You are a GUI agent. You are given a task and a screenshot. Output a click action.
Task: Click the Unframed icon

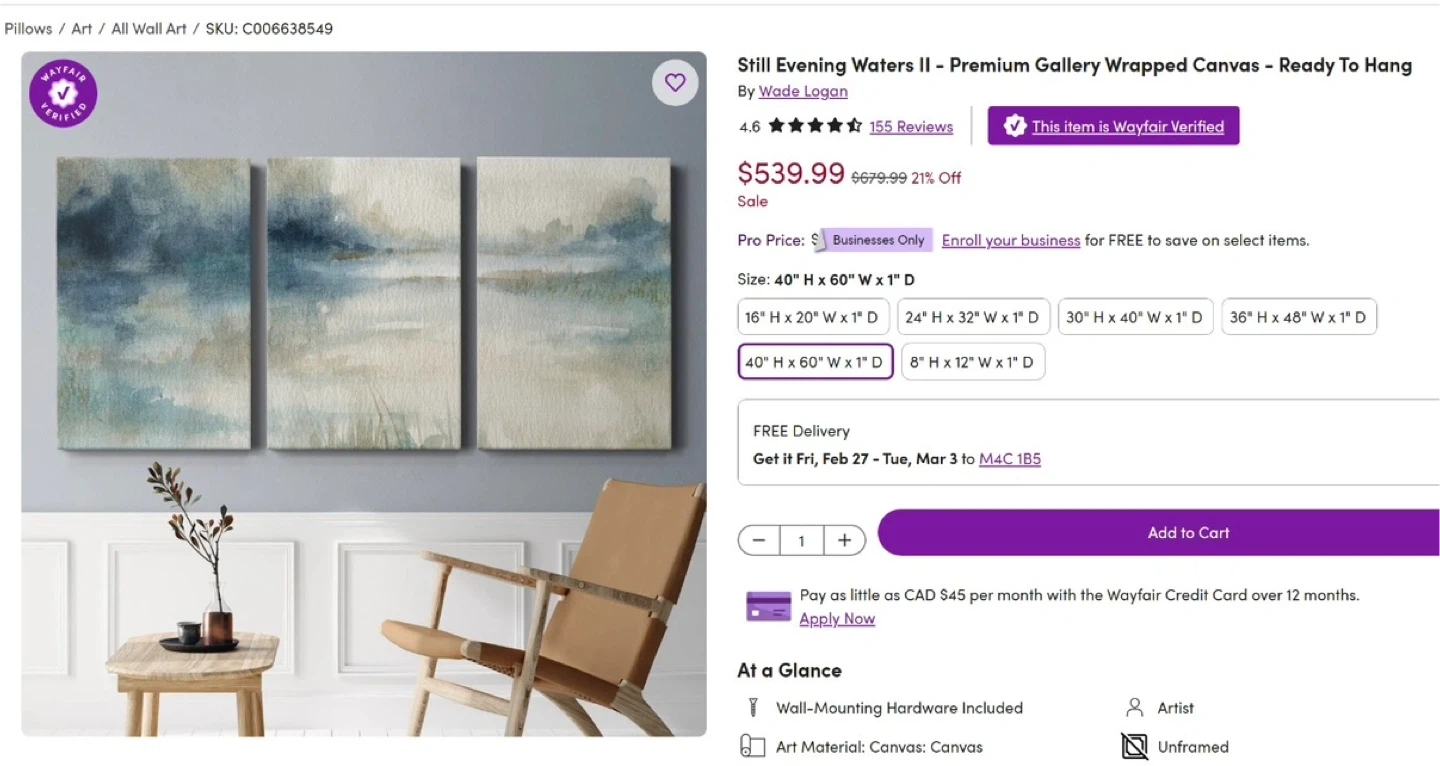coord(1134,747)
